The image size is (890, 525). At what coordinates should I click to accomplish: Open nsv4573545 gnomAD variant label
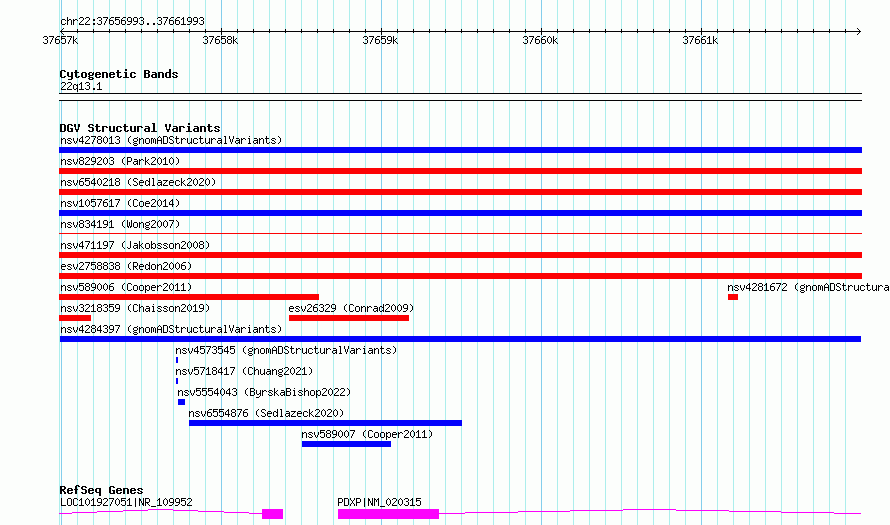coord(286,350)
